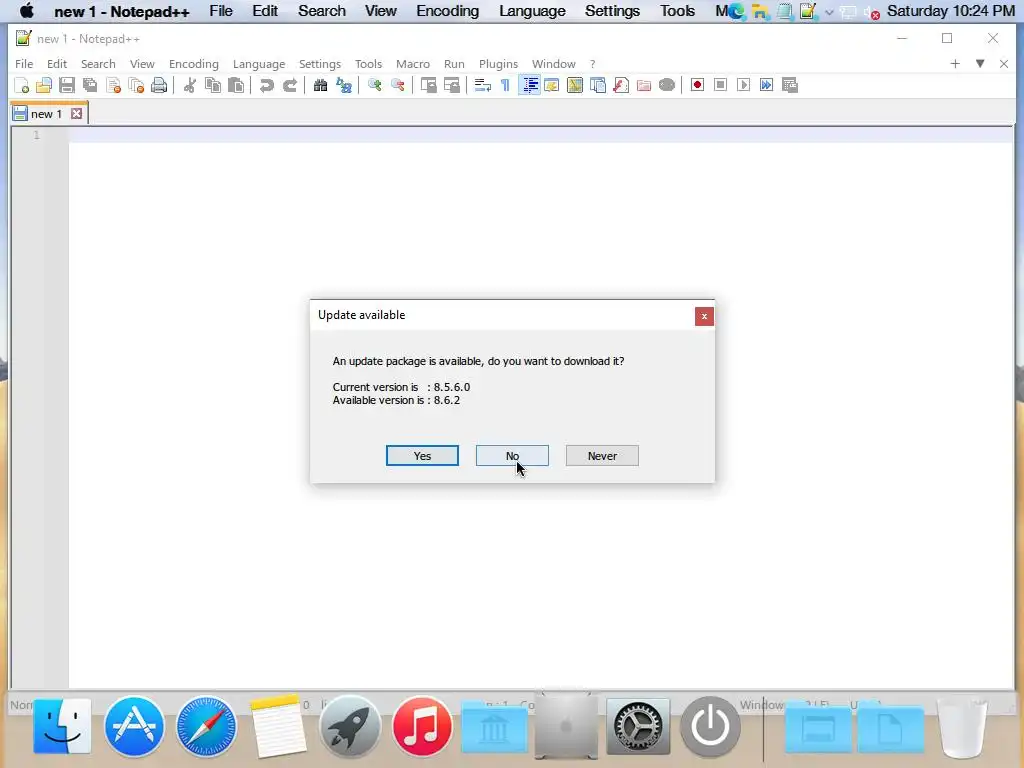The image size is (1024, 768).
Task: Click No in Update available dialog
Action: click(512, 456)
